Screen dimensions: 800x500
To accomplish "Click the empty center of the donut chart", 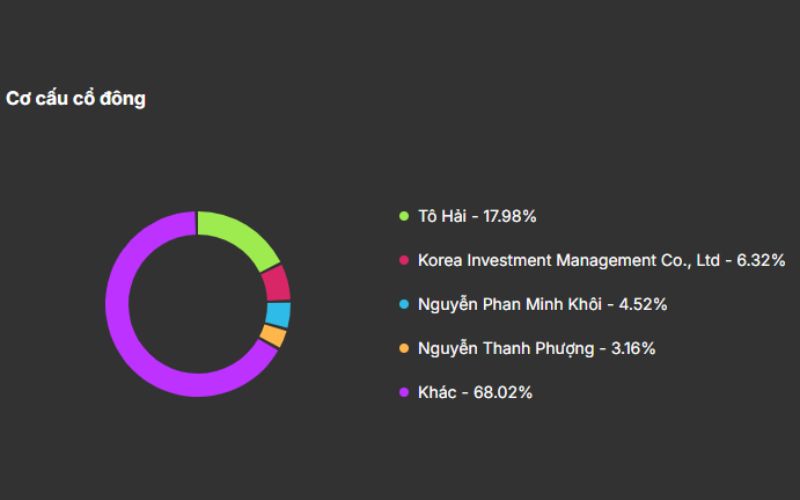I will (x=198, y=304).
